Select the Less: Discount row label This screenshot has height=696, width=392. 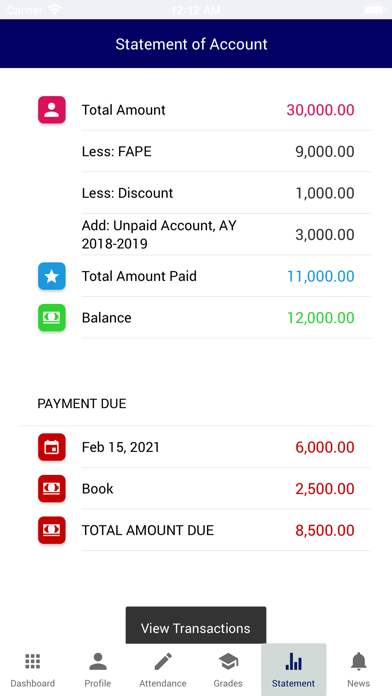(x=127, y=193)
